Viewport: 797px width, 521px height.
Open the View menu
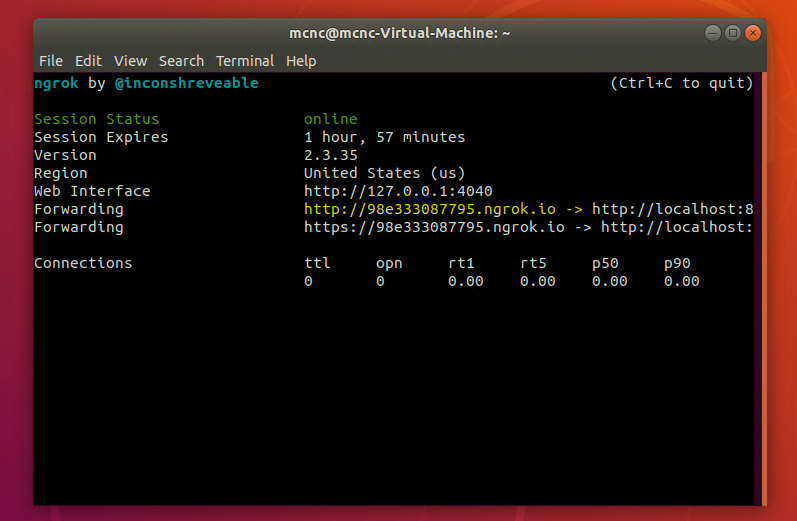[131, 61]
